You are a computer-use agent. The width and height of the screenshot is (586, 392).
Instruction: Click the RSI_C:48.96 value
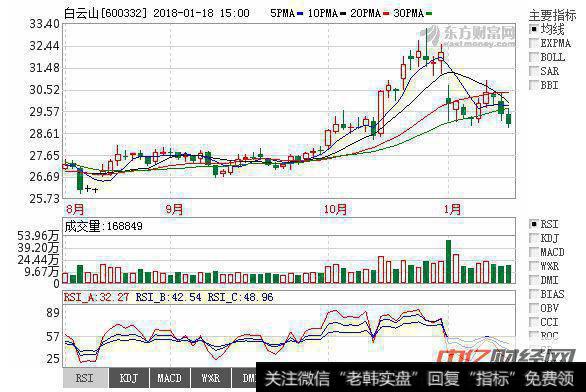(240, 297)
